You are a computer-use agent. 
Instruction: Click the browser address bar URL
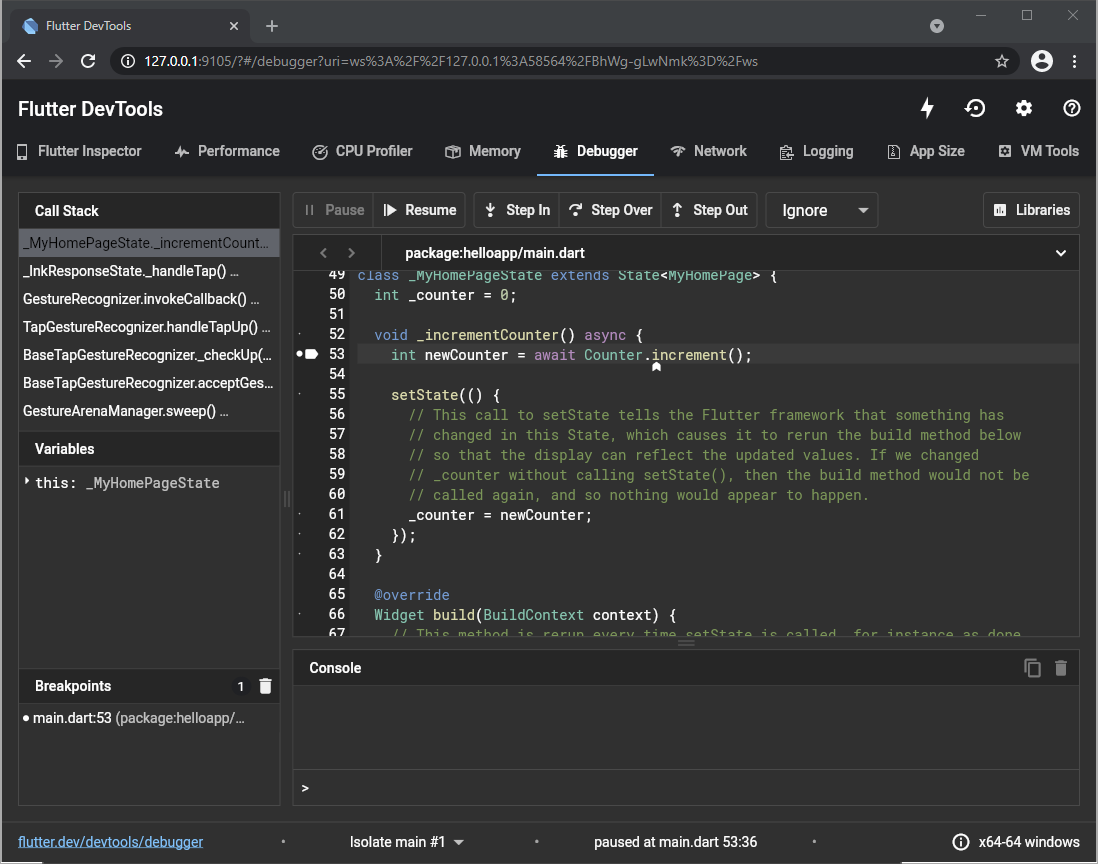tap(451, 61)
